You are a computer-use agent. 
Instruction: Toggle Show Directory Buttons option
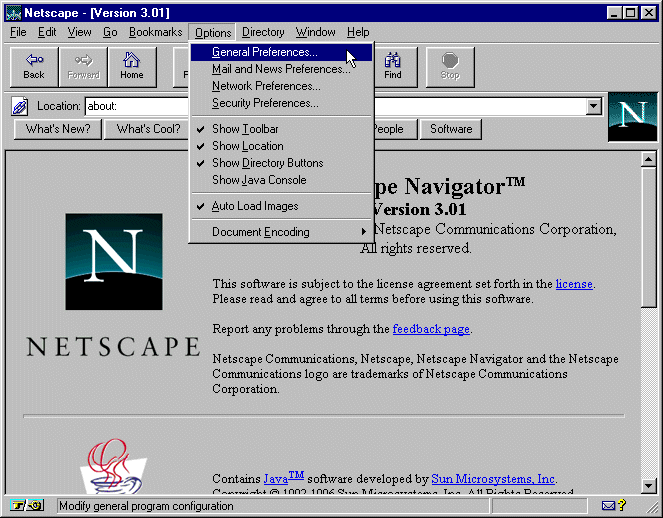pos(281,163)
